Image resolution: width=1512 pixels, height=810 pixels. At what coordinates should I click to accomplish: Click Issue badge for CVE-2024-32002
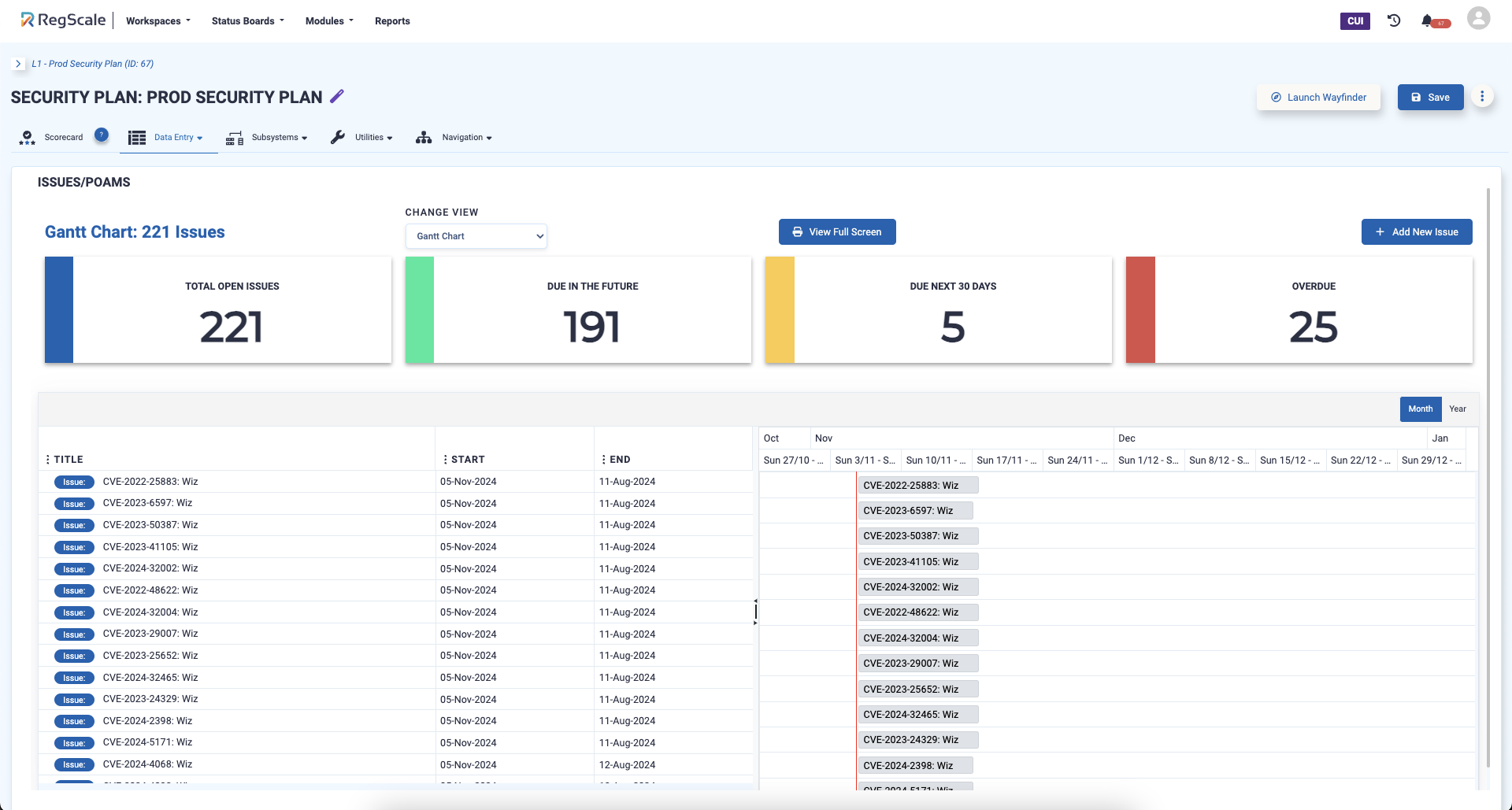[74, 569]
